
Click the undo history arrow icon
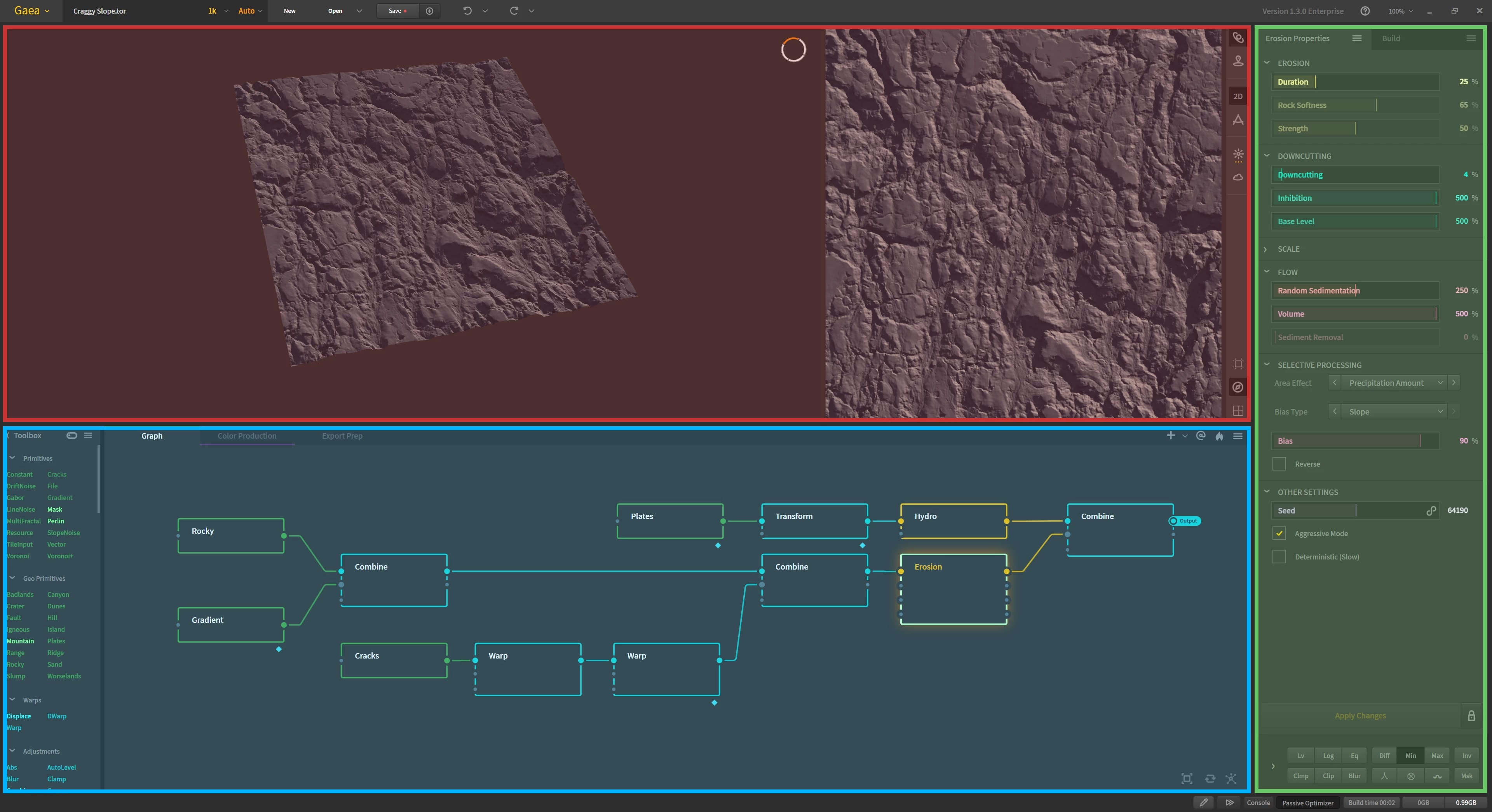485,11
